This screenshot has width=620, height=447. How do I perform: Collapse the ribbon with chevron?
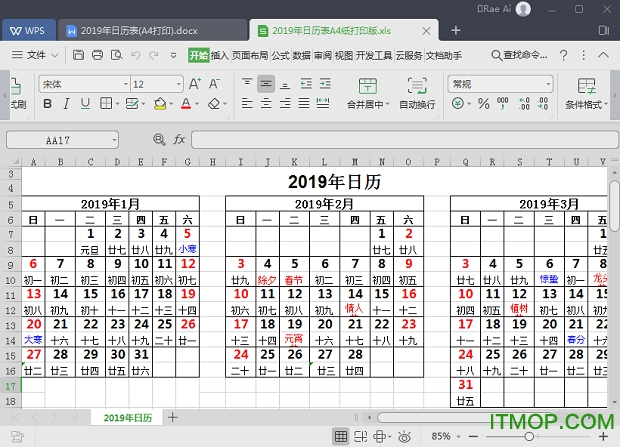tap(603, 55)
